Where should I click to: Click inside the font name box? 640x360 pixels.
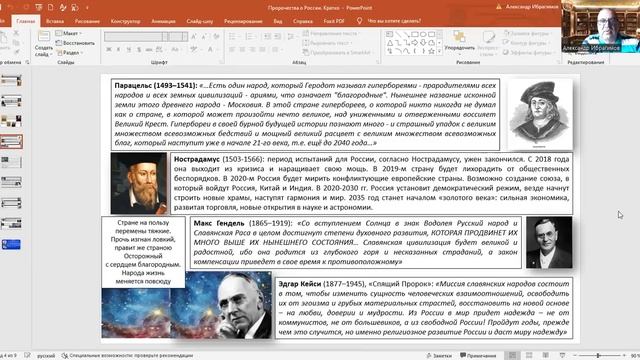pos(133,37)
